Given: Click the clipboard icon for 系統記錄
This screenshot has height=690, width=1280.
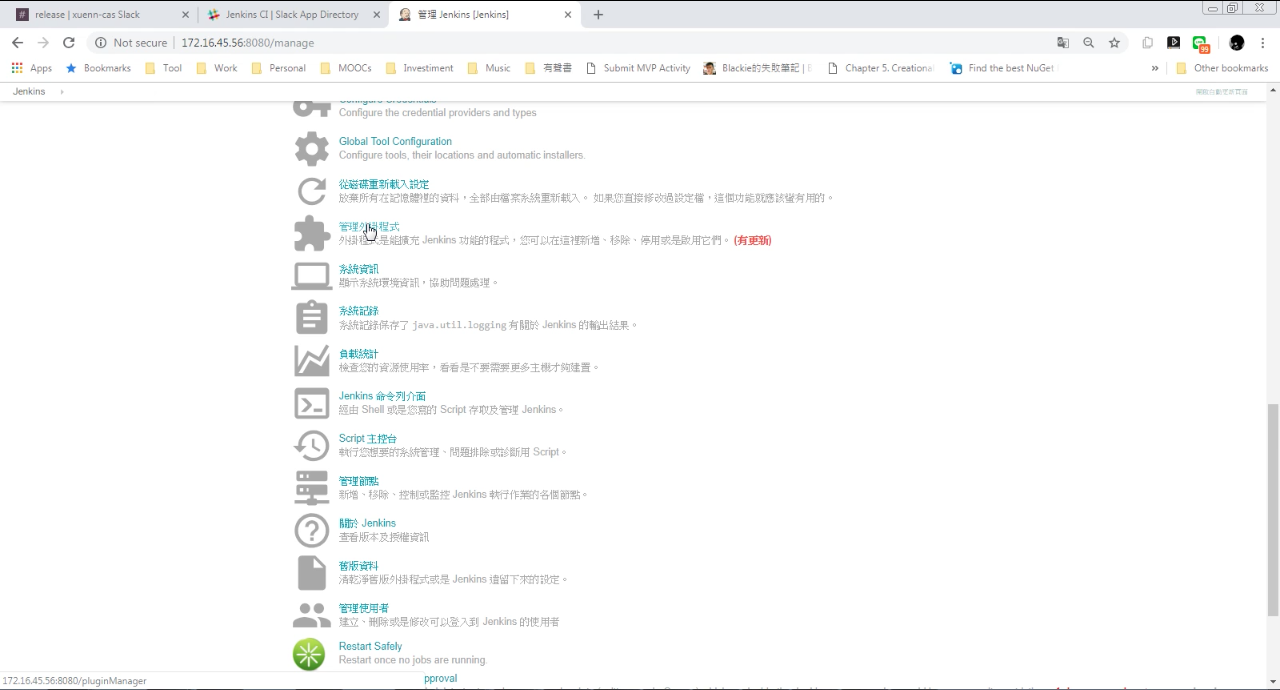Looking at the screenshot, I should (x=311, y=318).
